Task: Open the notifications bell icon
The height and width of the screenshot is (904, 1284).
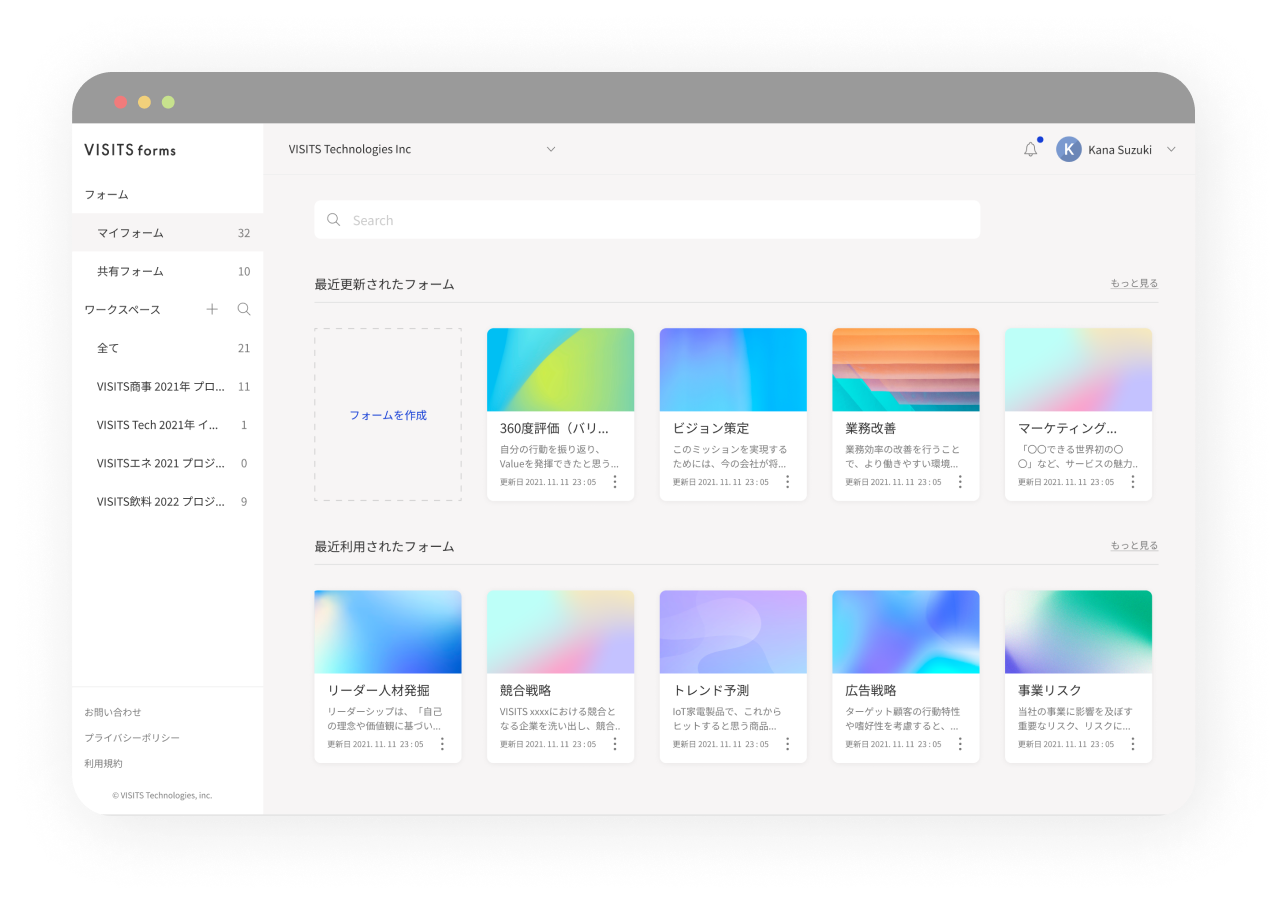Action: pos(1029,149)
